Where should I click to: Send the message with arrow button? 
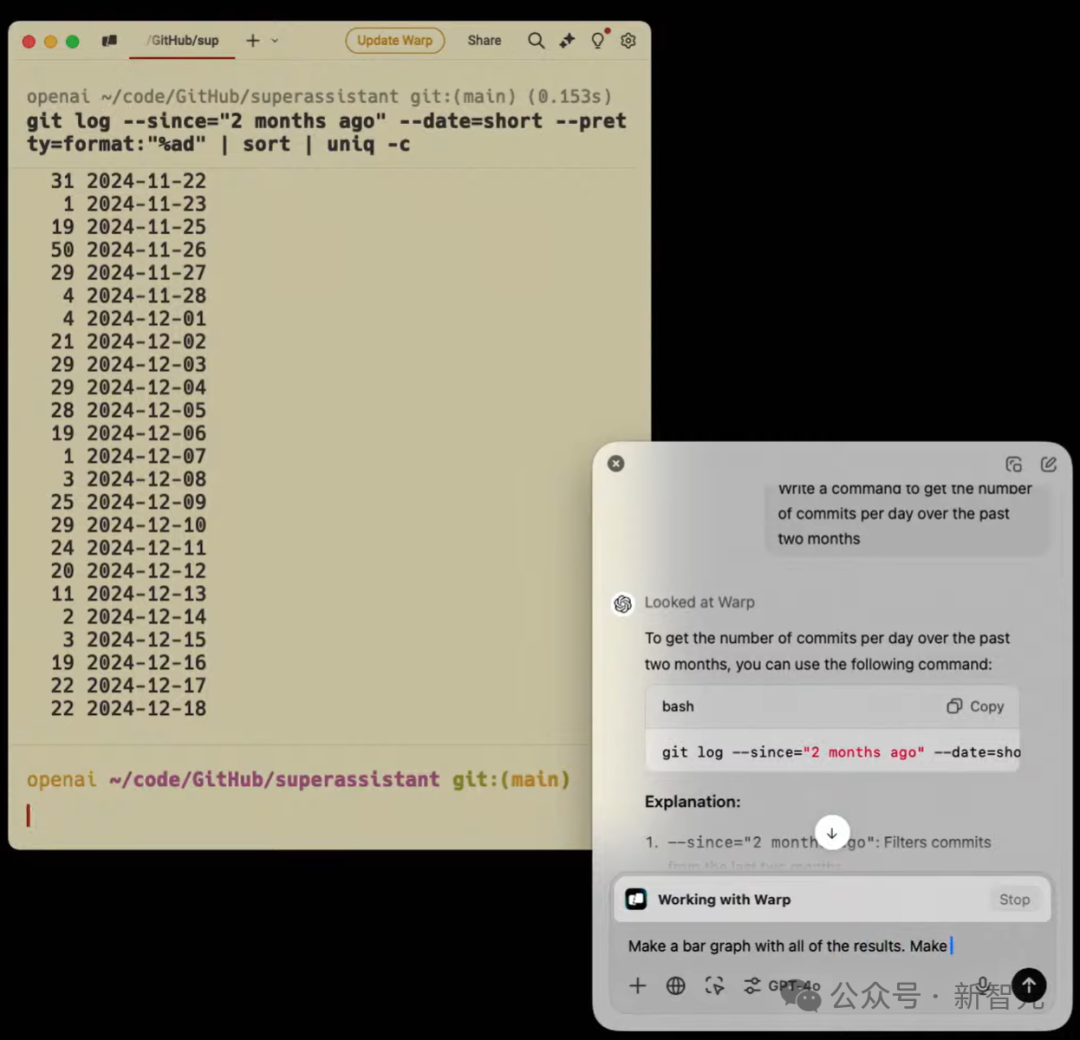[x=1029, y=986]
